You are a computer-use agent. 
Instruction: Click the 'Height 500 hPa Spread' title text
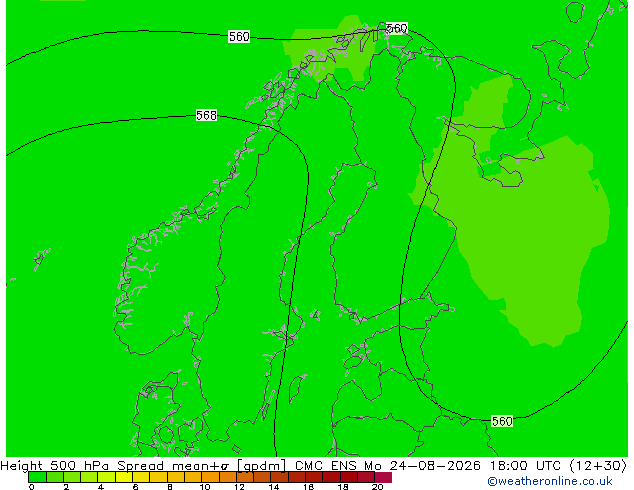pyautogui.click(x=82, y=466)
